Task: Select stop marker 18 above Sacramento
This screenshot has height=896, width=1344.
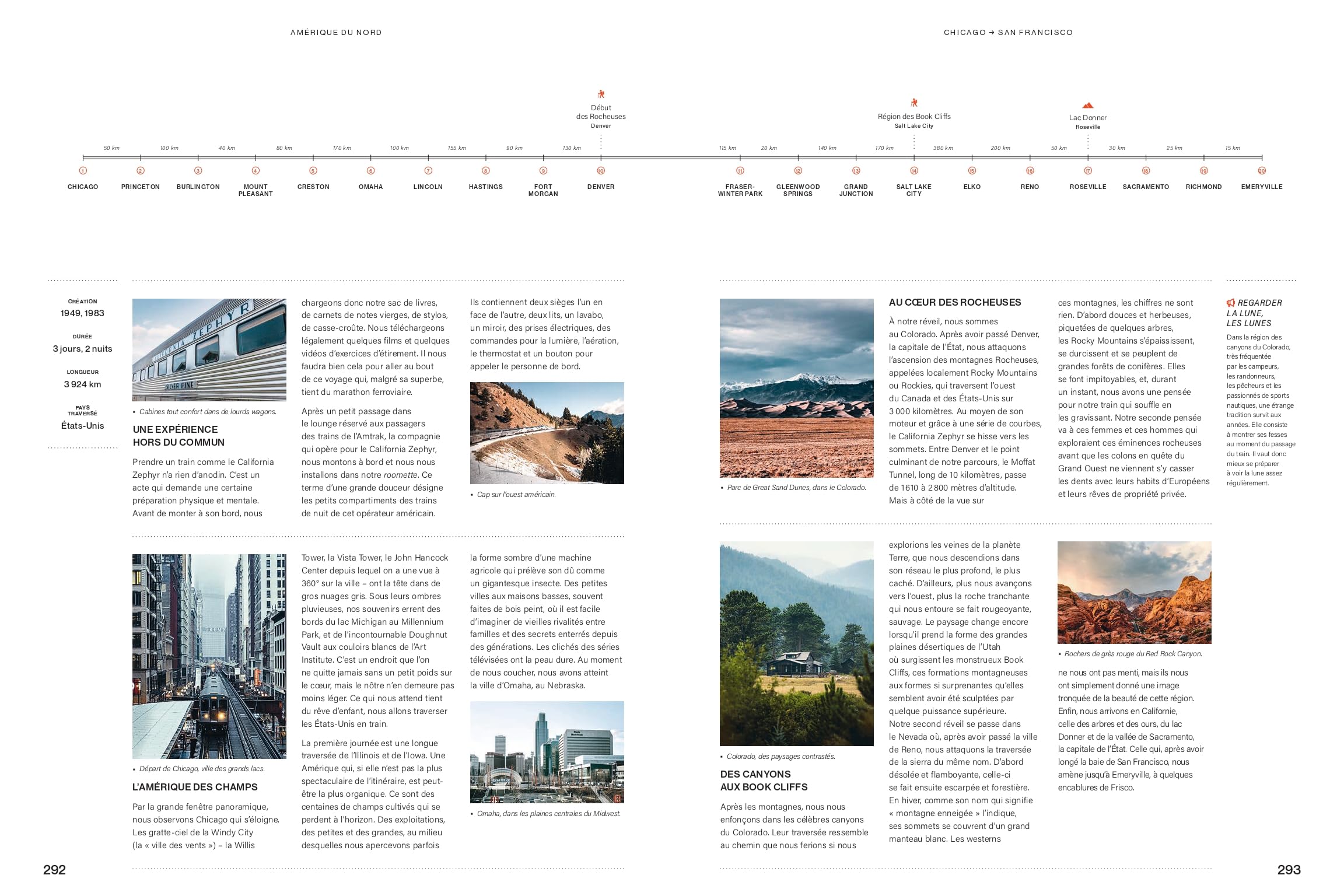Action: coord(1146,171)
